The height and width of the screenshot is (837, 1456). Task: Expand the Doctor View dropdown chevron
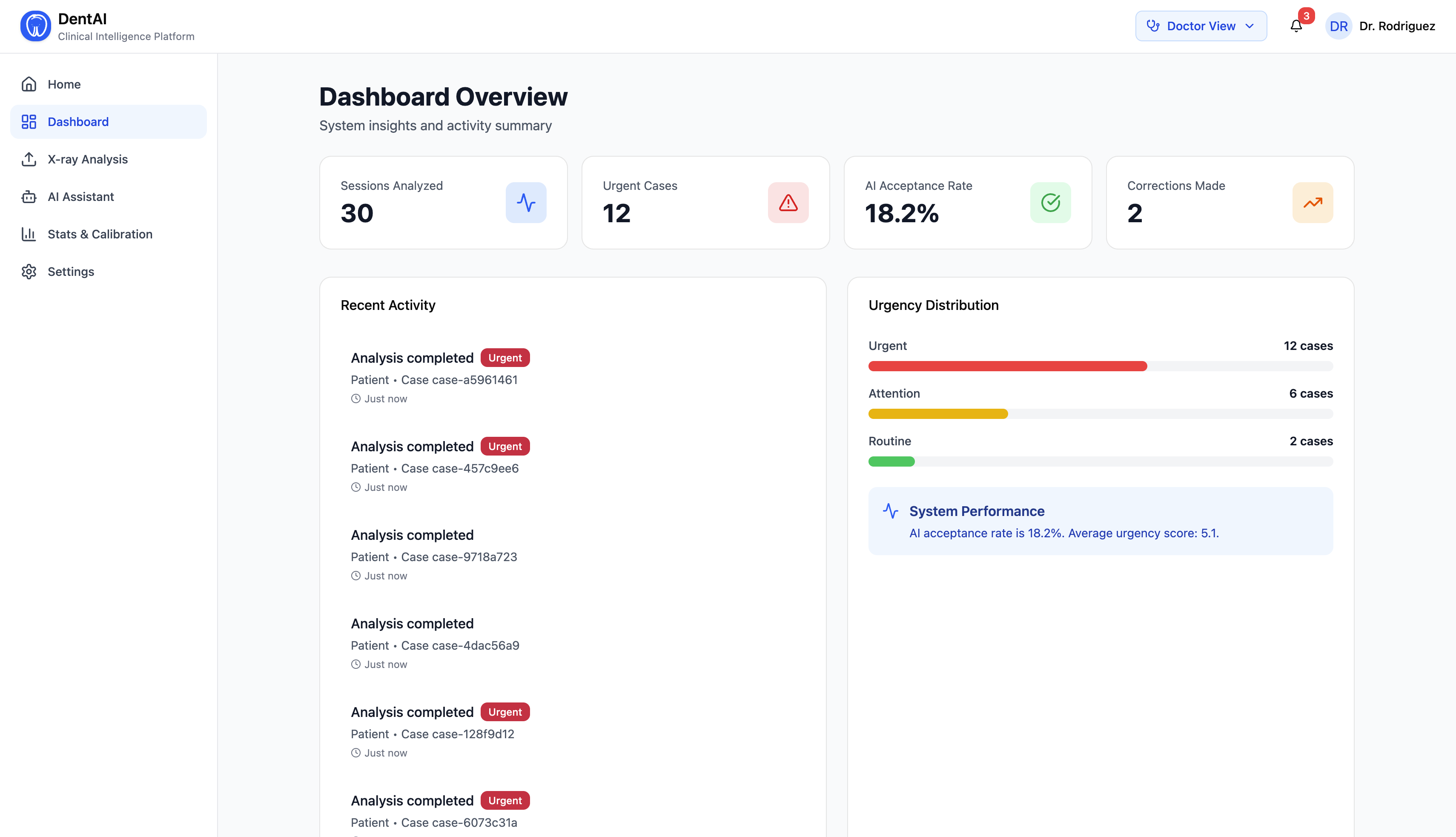click(1249, 26)
